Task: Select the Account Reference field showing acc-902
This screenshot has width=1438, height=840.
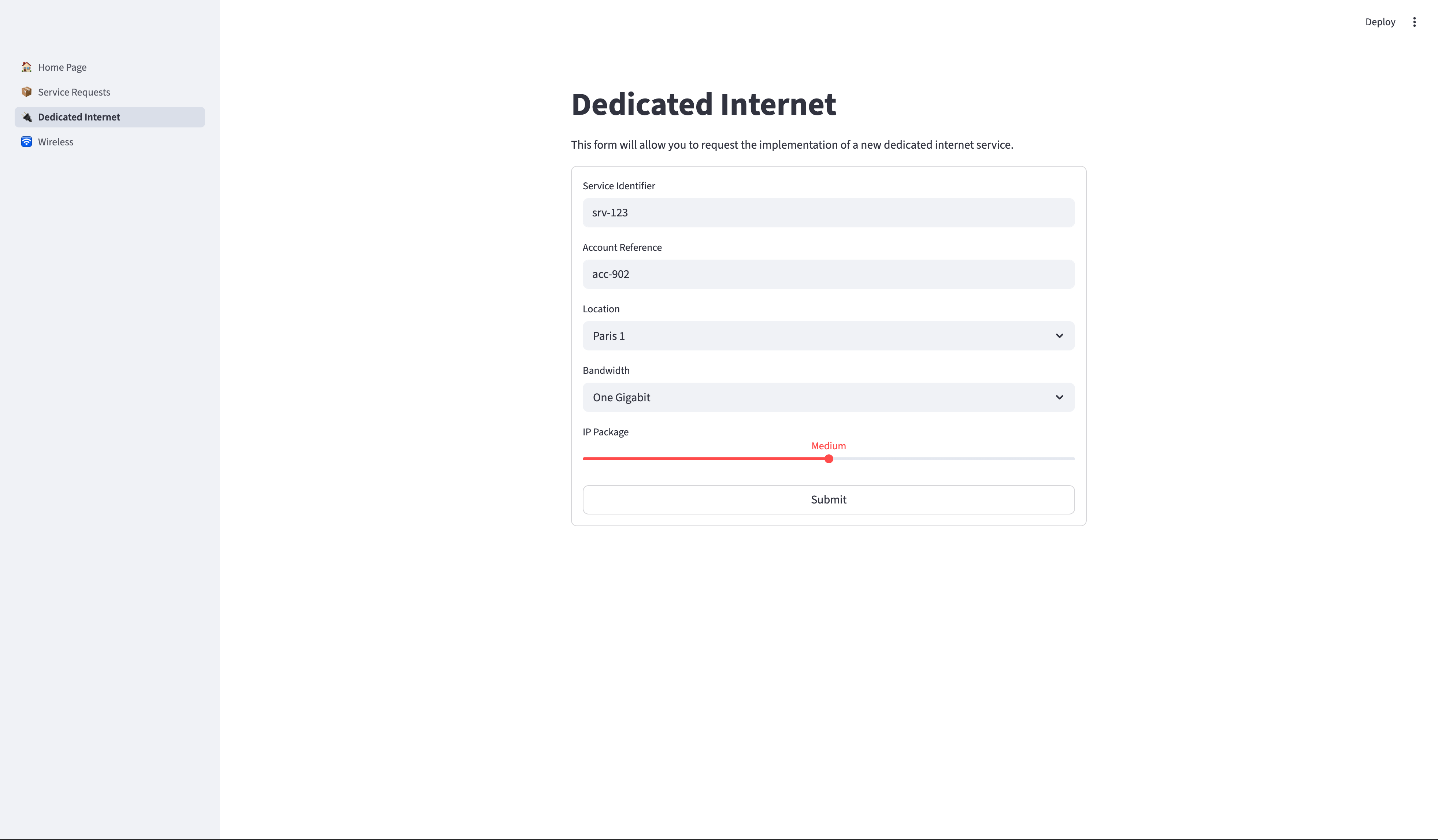Action: tap(828, 274)
